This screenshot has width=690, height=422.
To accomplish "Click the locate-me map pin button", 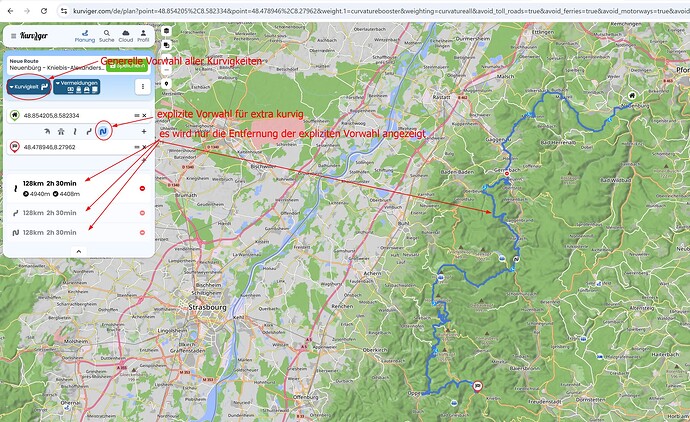I will tap(166, 84).
